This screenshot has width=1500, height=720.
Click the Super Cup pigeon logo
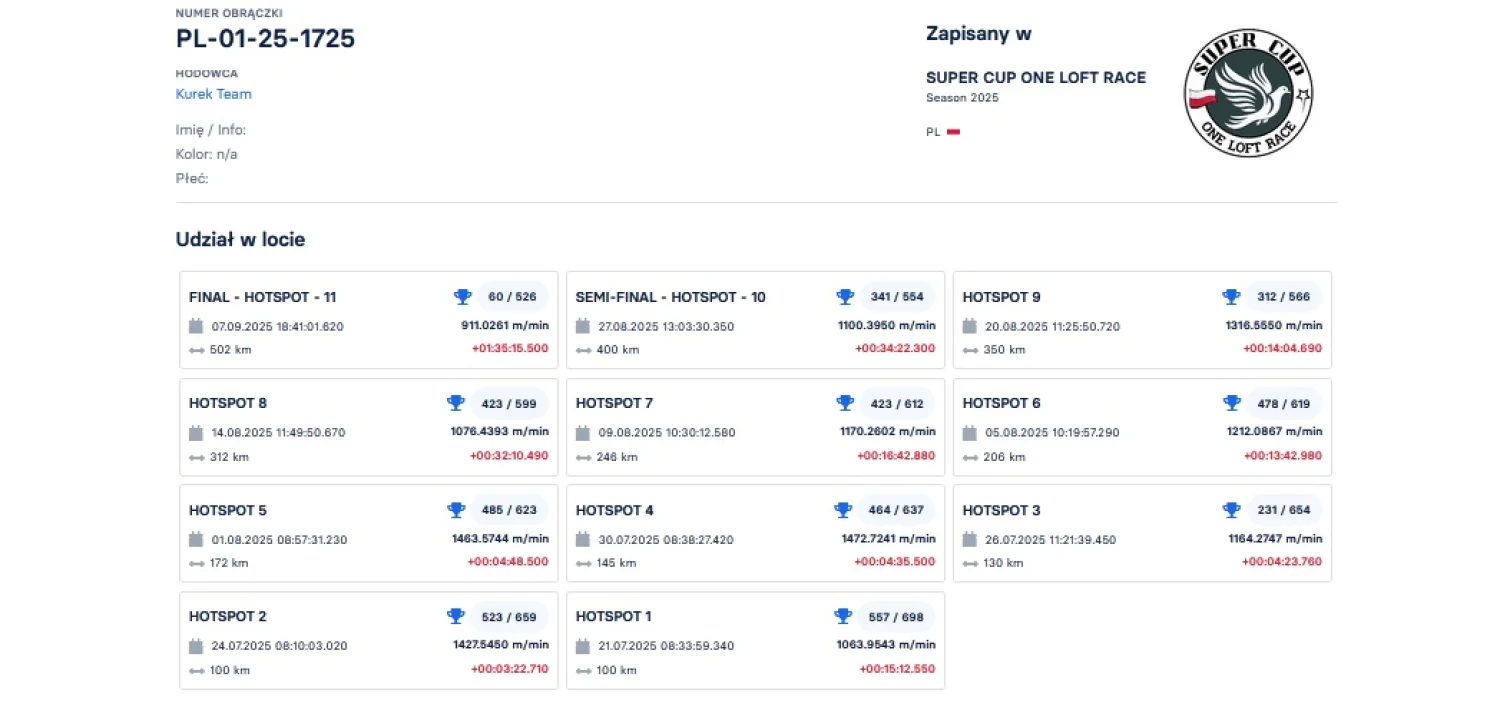click(x=1248, y=93)
